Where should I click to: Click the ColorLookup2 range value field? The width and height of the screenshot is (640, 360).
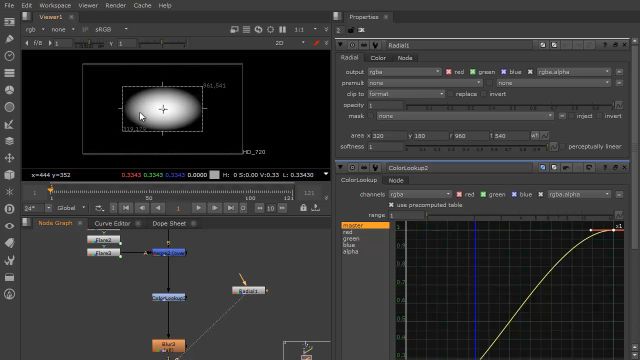(406, 215)
